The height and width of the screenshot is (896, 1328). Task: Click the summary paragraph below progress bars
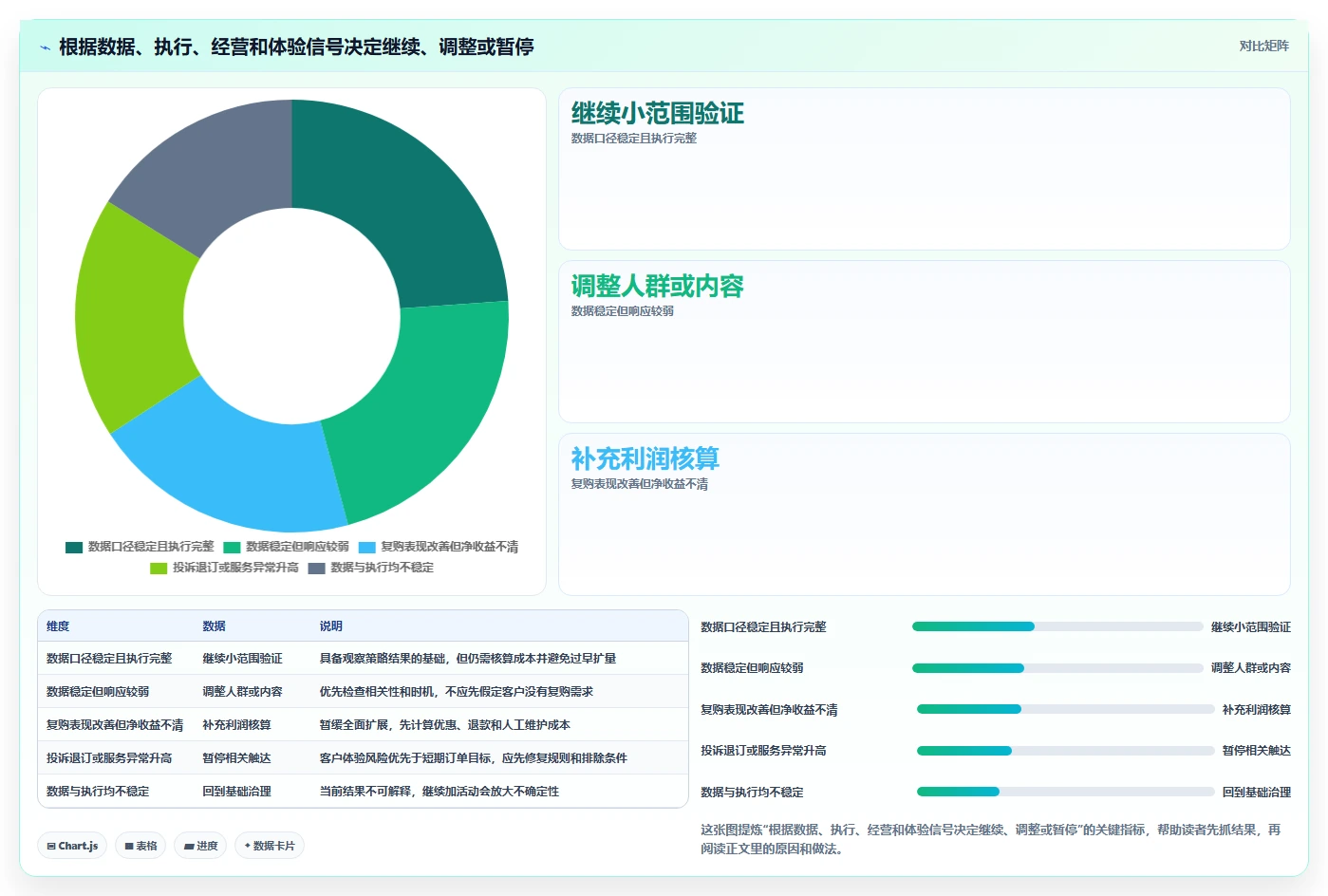pos(991,839)
